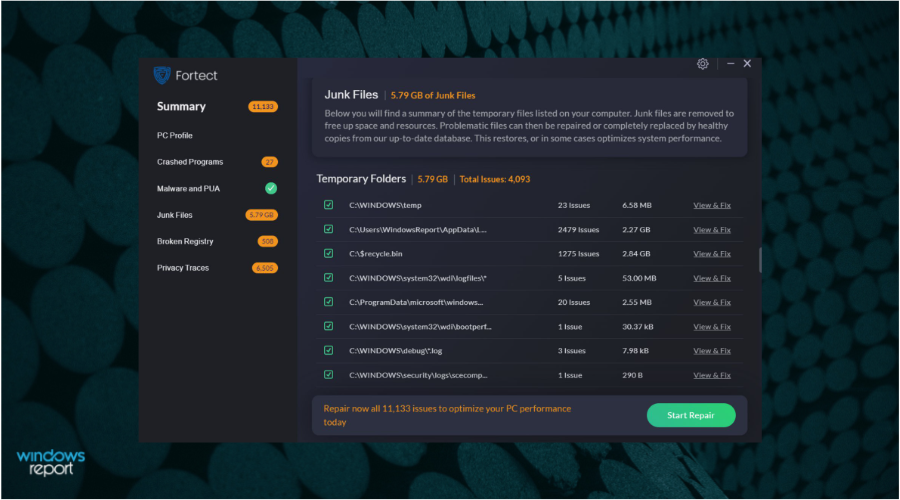Uncheck the C:\Users\WindowsReport\AppData checkbox
Screen dimensions: 900x500
pyautogui.click(x=328, y=229)
